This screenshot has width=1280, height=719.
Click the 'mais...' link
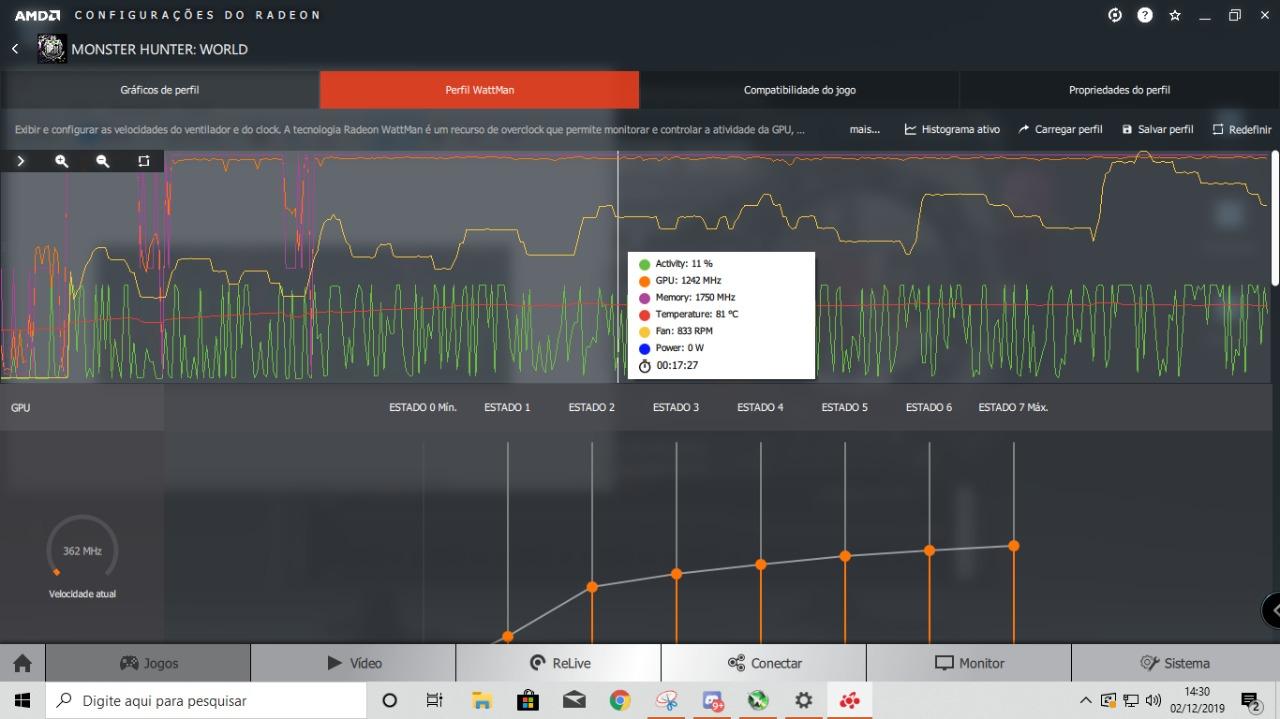(x=865, y=130)
